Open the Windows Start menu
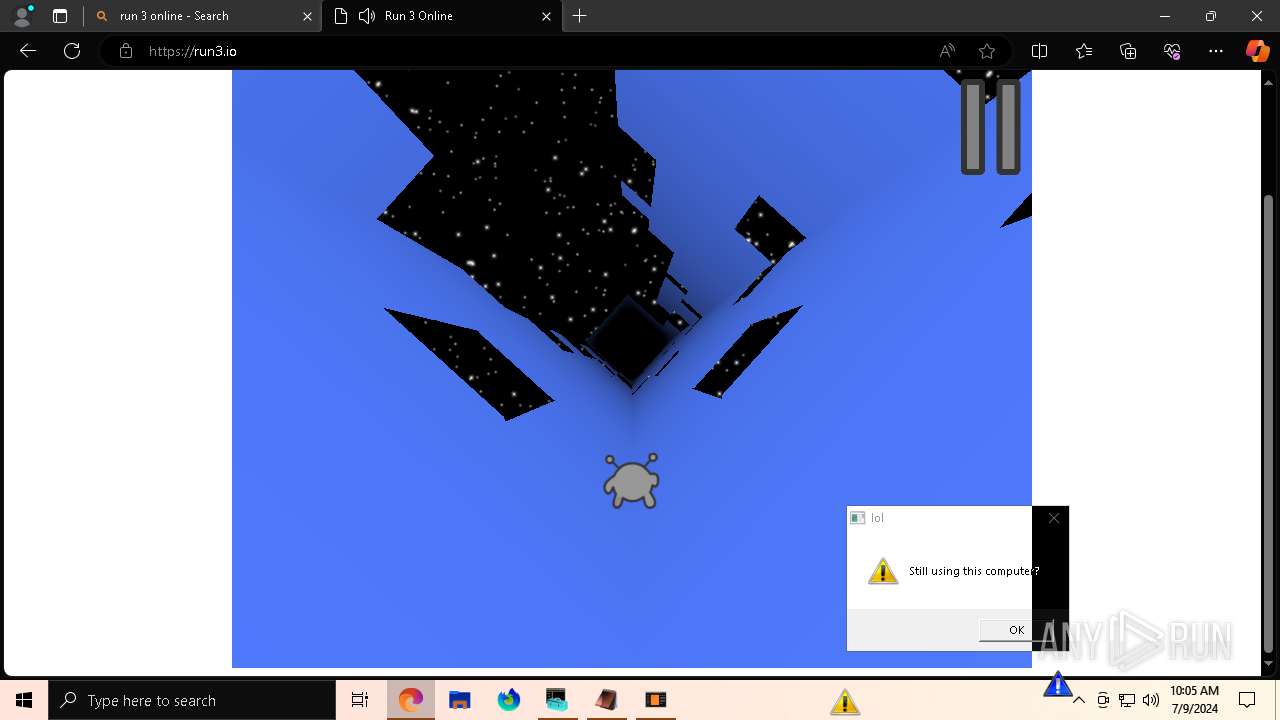Image resolution: width=1280 pixels, height=720 pixels. pyautogui.click(x=24, y=700)
